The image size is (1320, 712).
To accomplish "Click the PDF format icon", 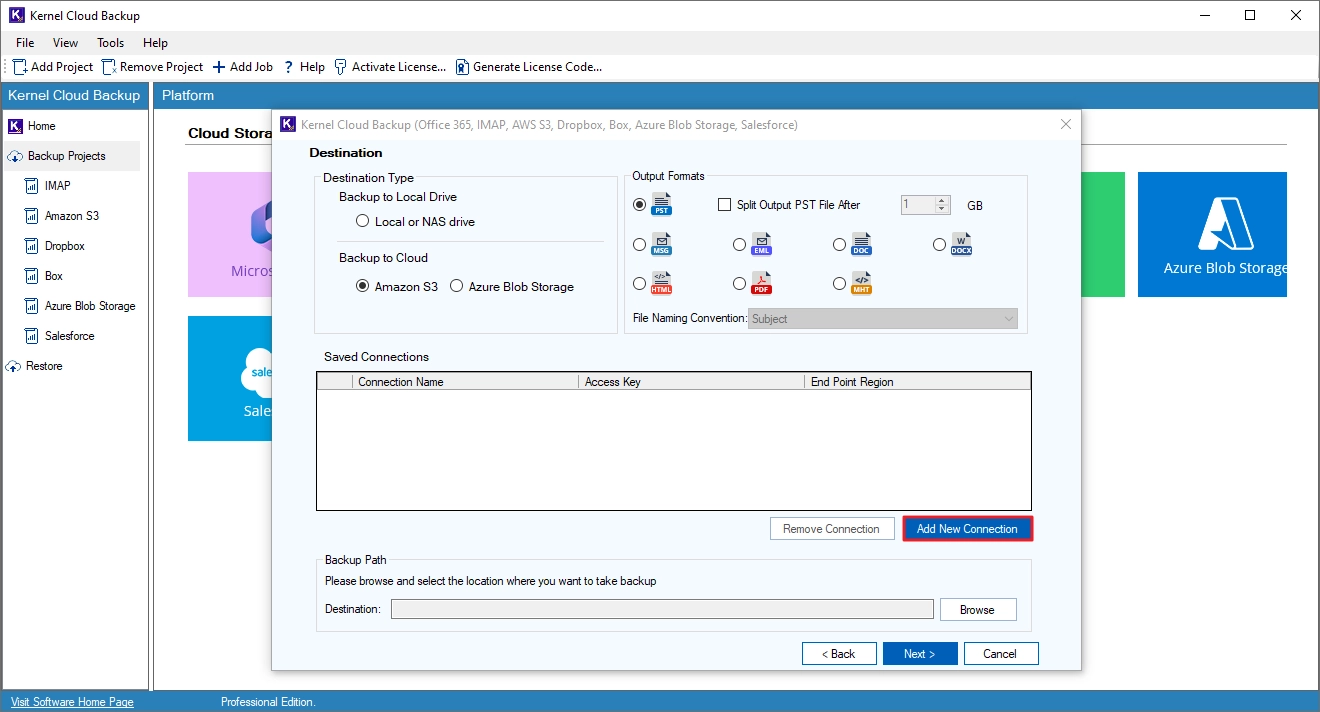I will (762, 285).
